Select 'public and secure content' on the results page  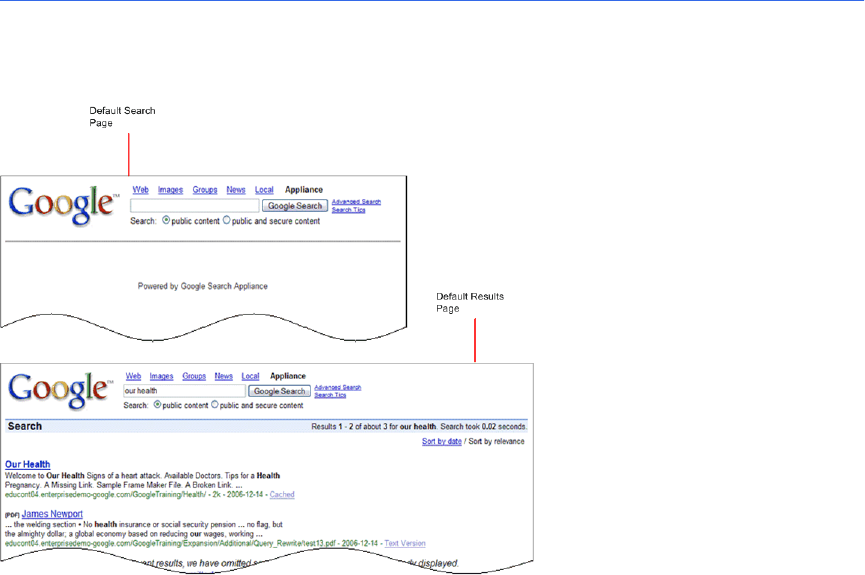point(213,405)
